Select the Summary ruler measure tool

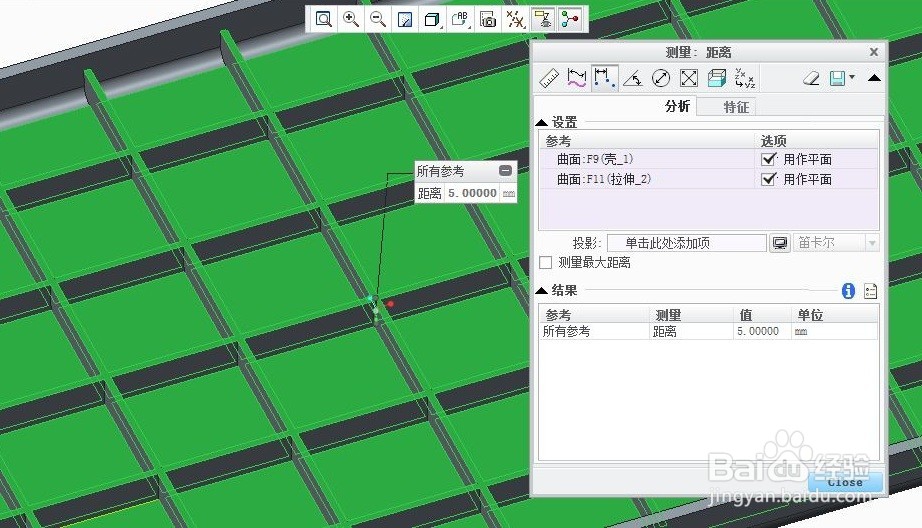[x=549, y=78]
